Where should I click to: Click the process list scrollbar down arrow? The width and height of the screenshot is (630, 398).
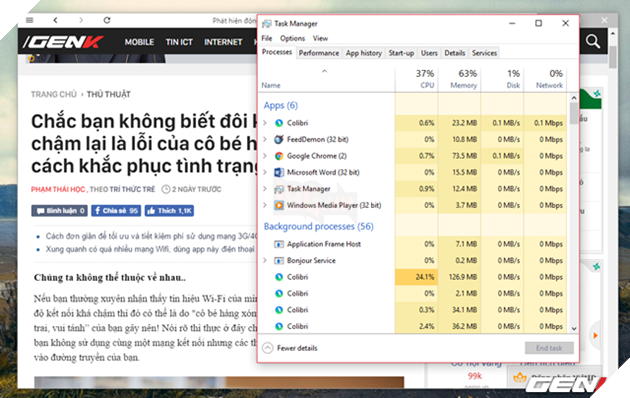coord(574,328)
